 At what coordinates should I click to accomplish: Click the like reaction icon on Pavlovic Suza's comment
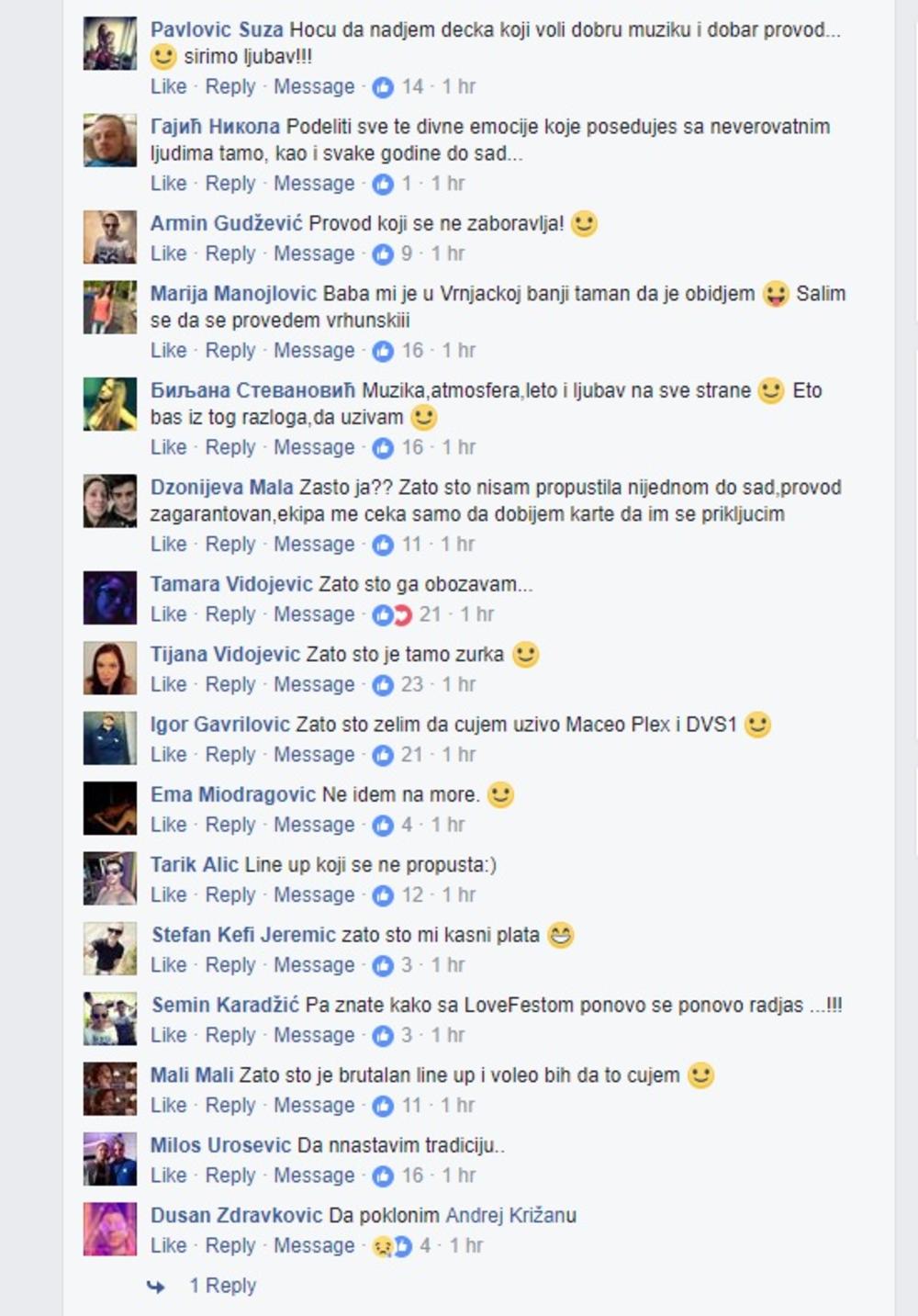(x=383, y=87)
